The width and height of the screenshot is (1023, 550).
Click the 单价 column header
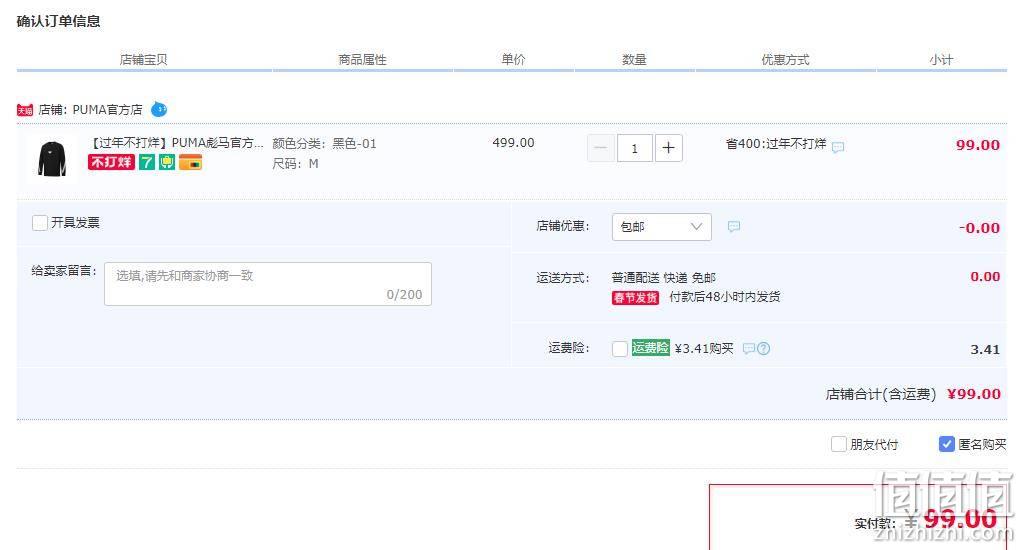[513, 59]
